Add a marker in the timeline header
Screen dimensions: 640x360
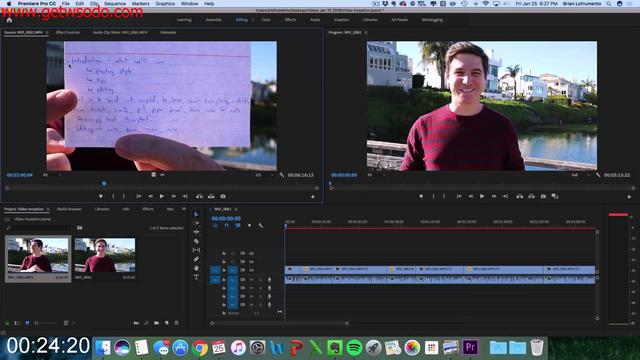[249, 225]
